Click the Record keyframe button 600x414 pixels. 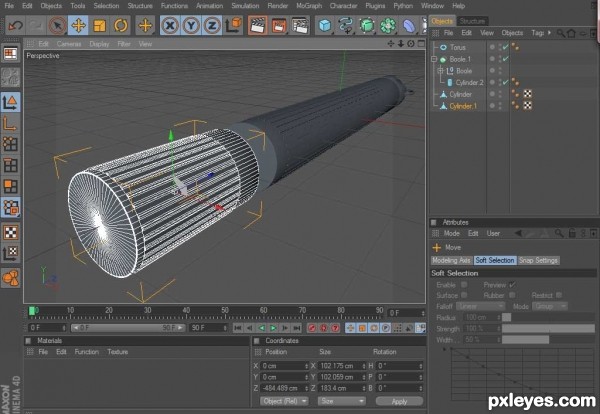(312, 328)
